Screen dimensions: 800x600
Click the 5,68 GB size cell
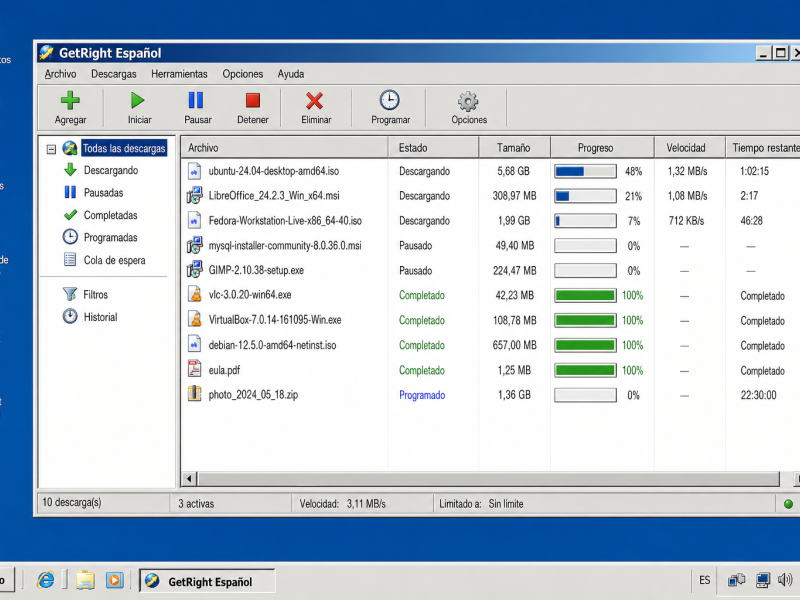[513, 171]
